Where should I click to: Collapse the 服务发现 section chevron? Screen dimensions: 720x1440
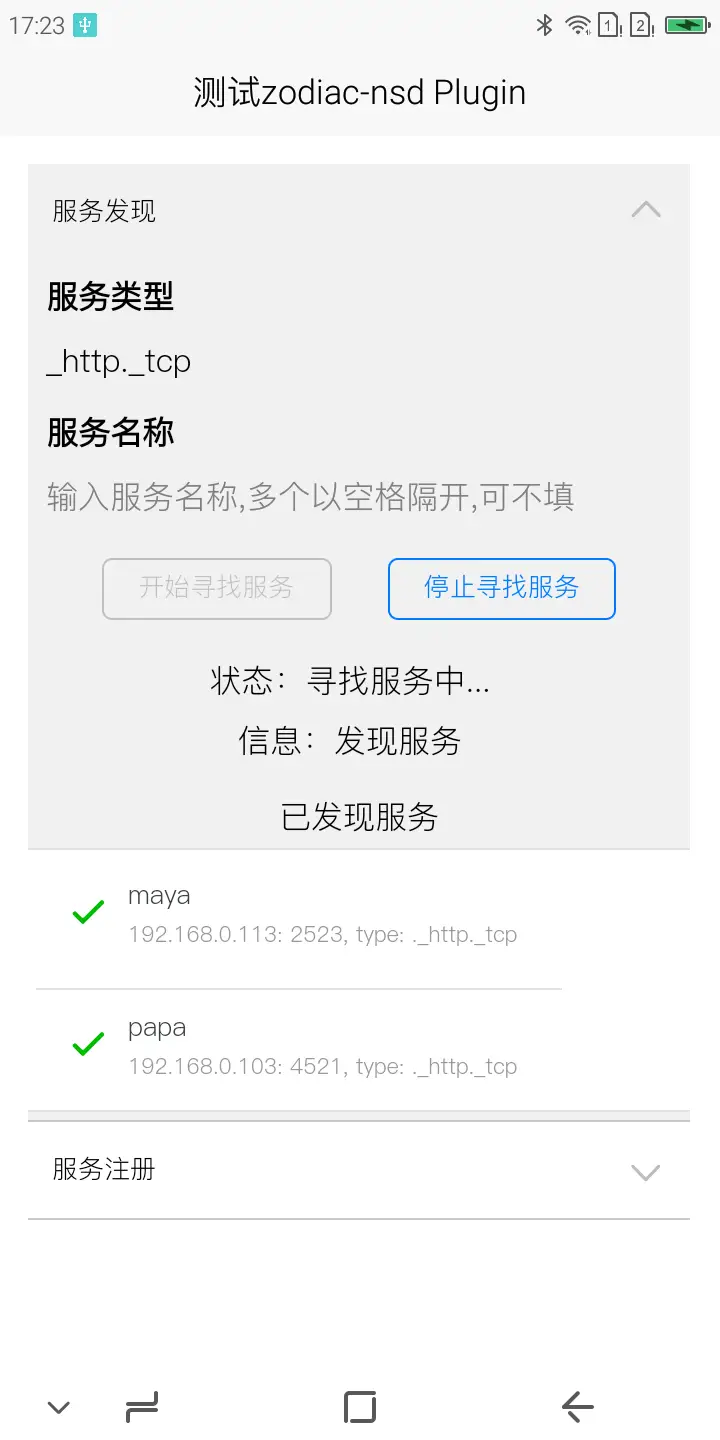tap(646, 210)
